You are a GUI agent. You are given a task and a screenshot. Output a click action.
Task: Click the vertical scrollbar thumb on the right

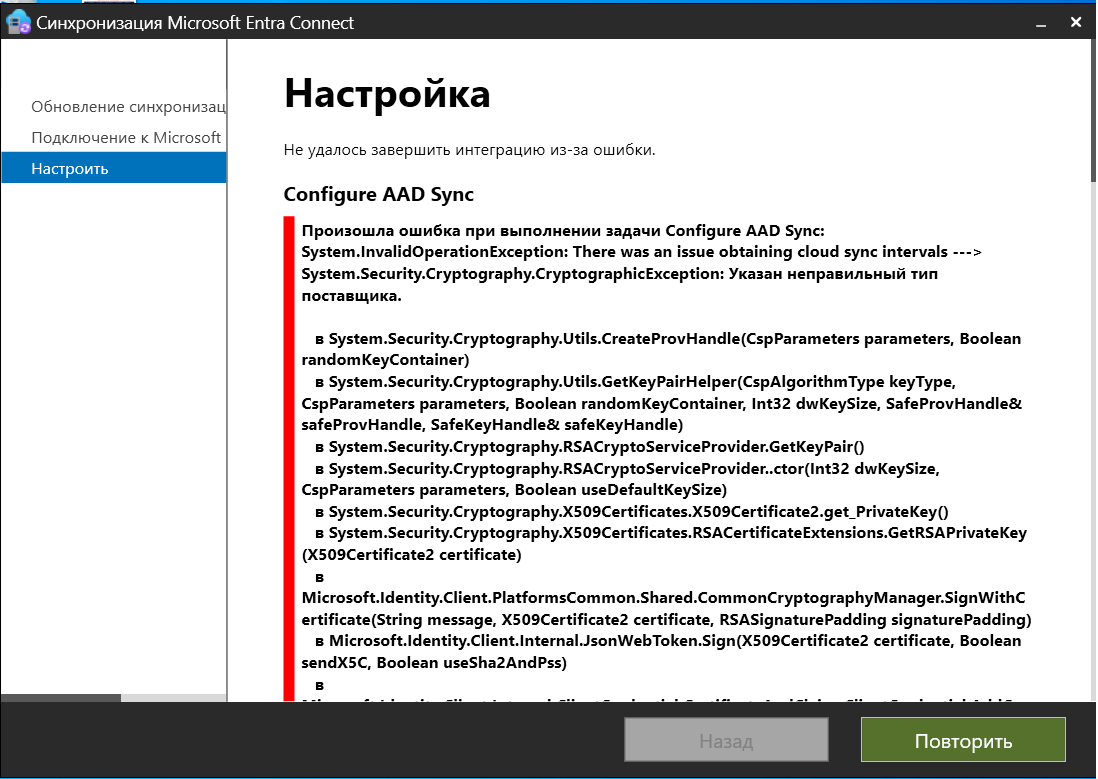click(x=1093, y=111)
